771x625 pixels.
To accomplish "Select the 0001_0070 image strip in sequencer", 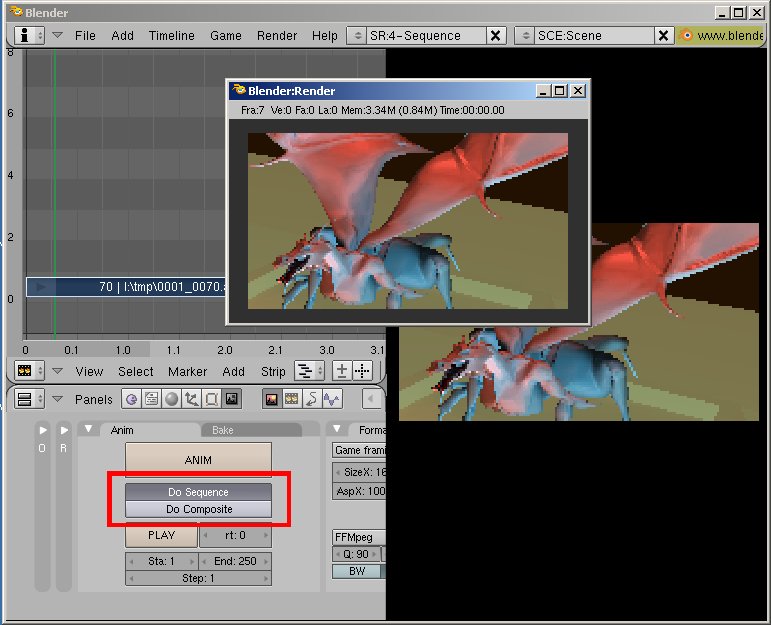I will pyautogui.click(x=126, y=287).
